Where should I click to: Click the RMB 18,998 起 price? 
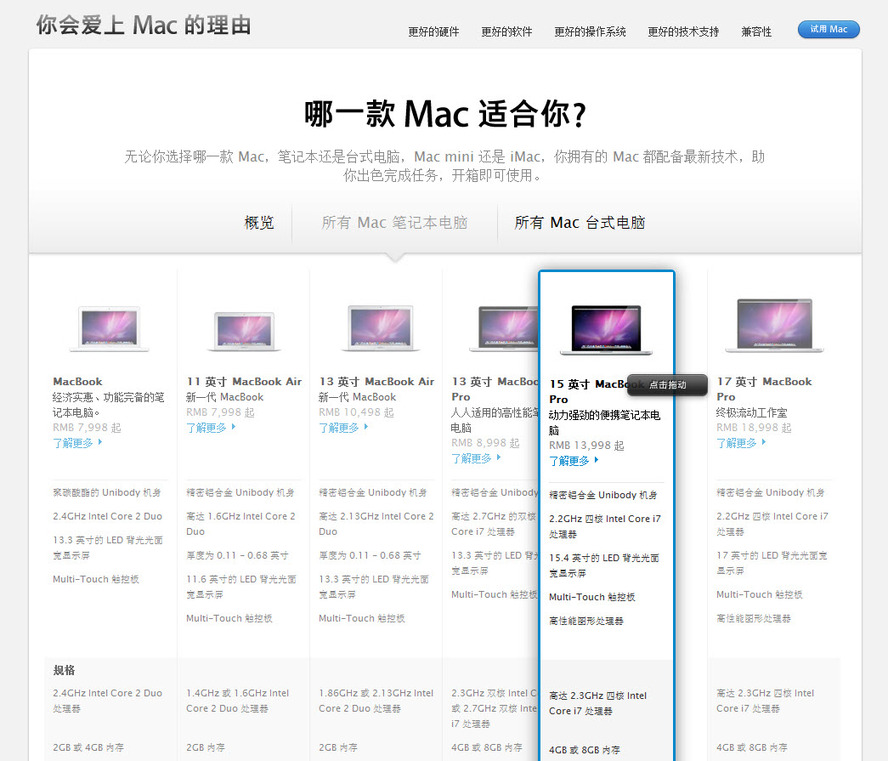click(754, 427)
